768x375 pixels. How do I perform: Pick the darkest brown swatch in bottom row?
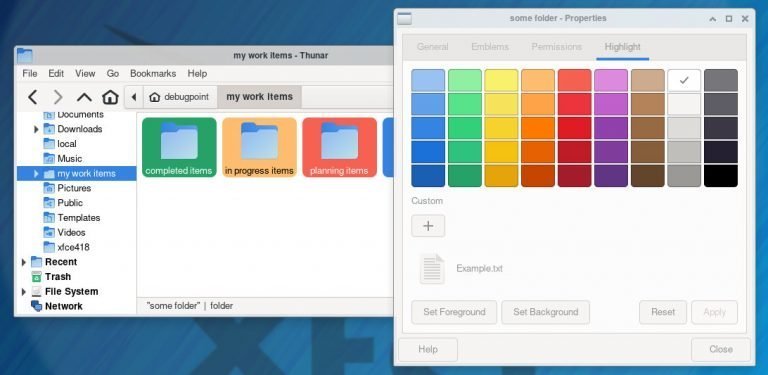(x=648, y=176)
